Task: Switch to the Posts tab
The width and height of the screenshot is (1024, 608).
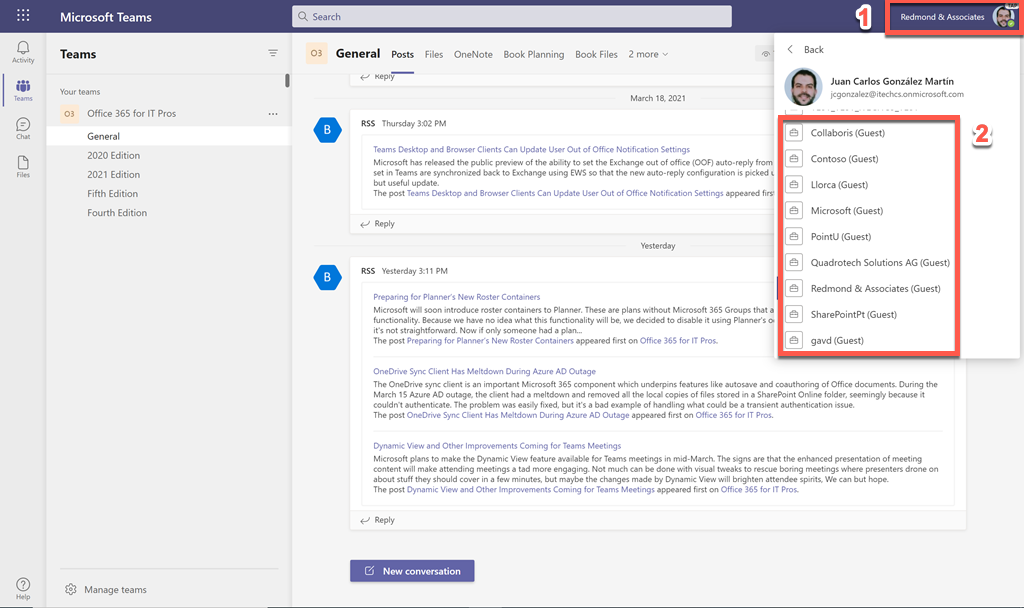Action: [x=402, y=54]
